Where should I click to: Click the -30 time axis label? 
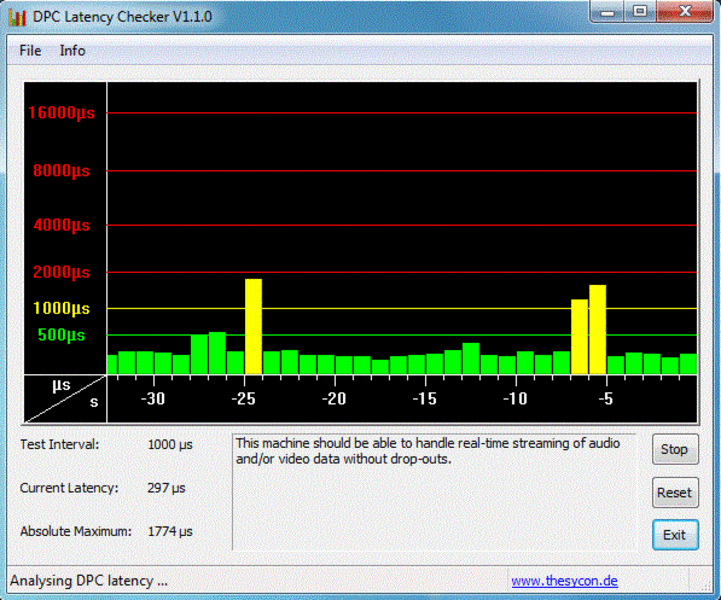pyautogui.click(x=153, y=398)
